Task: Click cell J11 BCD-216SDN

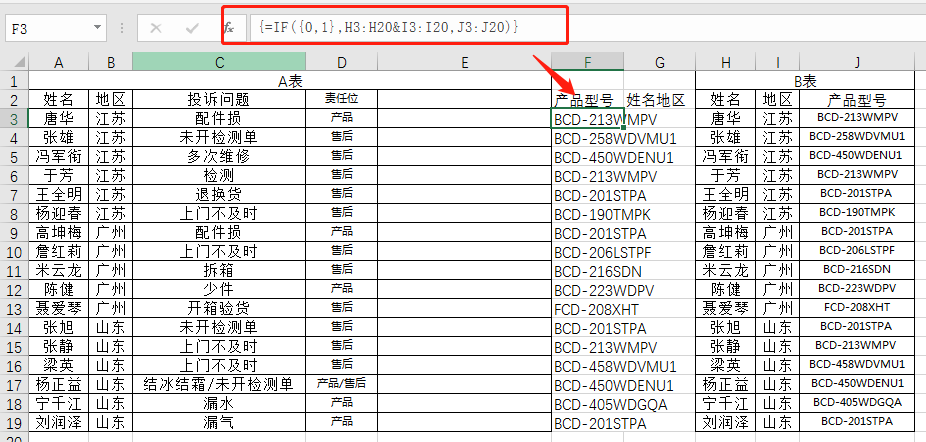Action: 857,271
